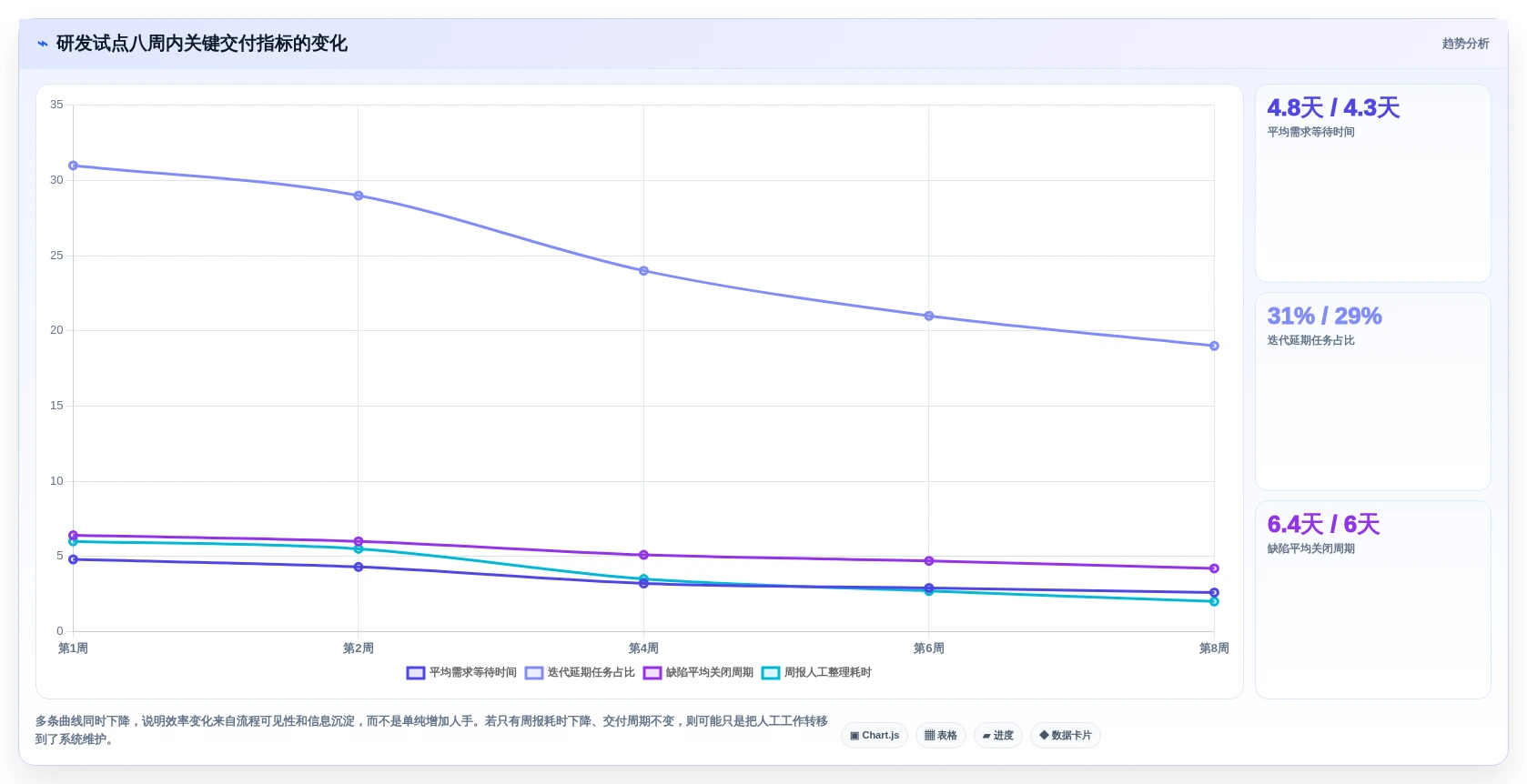Click the y-axis value 35
Image resolution: width=1527 pixels, height=784 pixels.
tap(56, 105)
